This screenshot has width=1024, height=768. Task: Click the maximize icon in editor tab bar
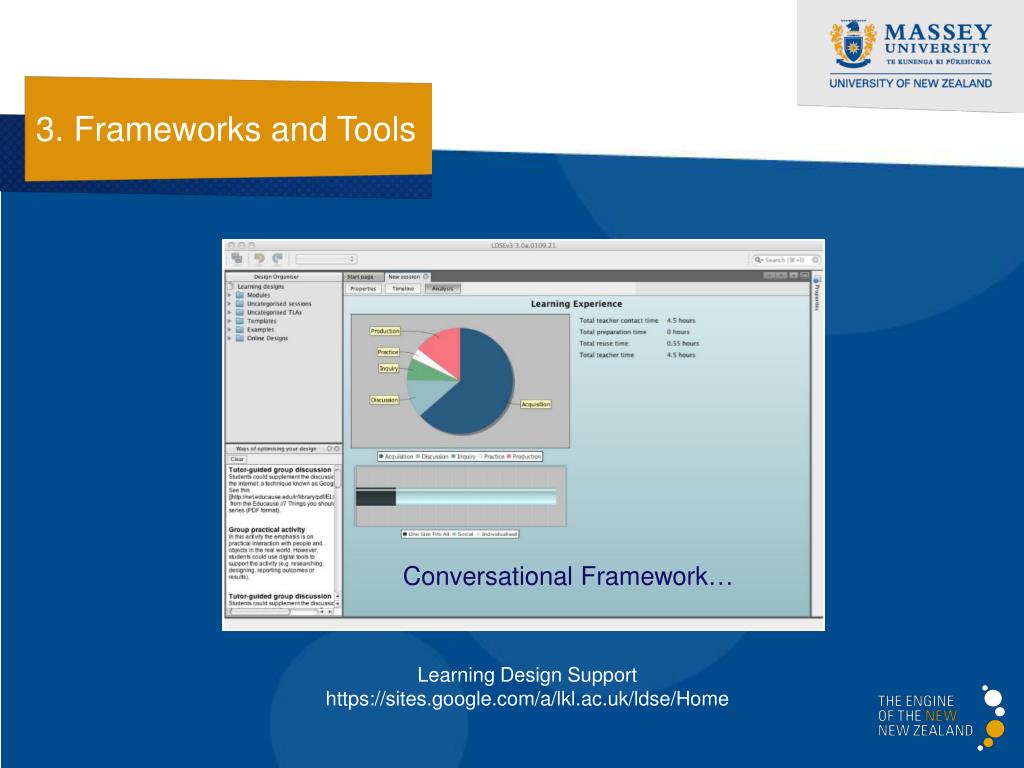click(x=805, y=276)
